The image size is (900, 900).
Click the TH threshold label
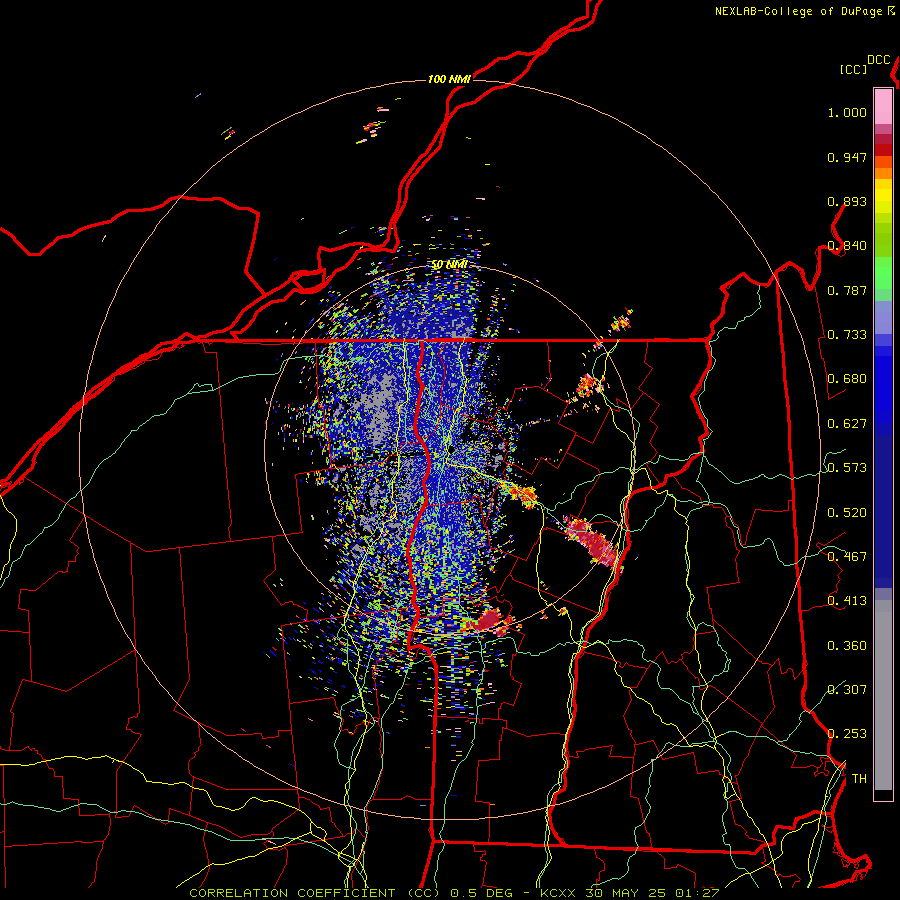click(859, 779)
